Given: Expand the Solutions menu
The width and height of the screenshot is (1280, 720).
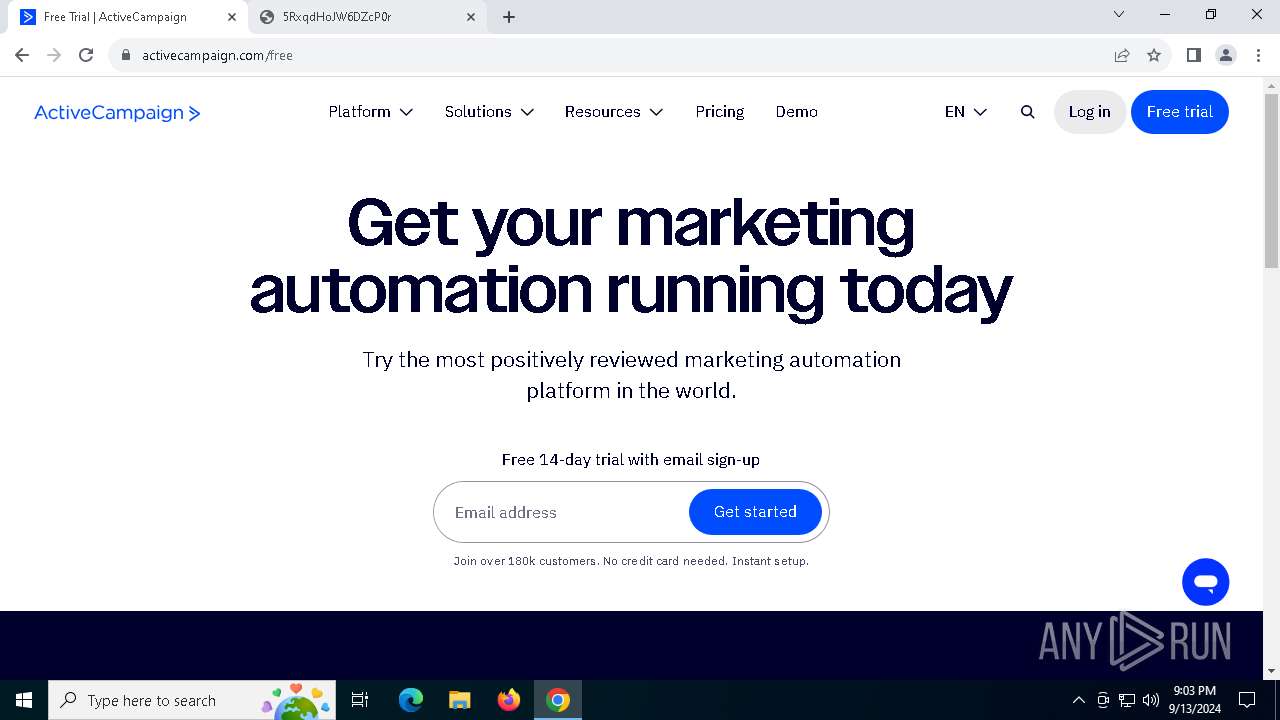Looking at the screenshot, I should (489, 112).
